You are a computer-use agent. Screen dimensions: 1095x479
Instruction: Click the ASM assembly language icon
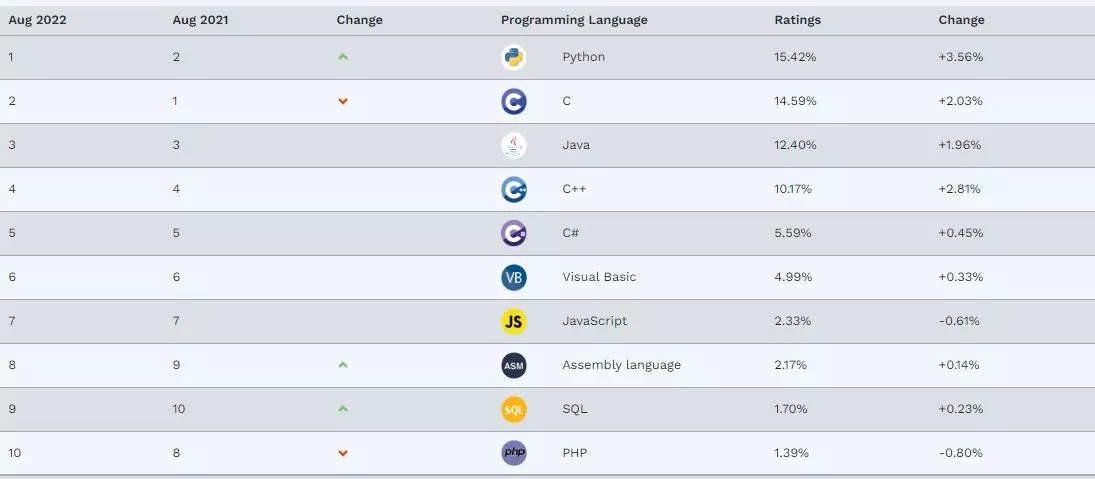[513, 365]
